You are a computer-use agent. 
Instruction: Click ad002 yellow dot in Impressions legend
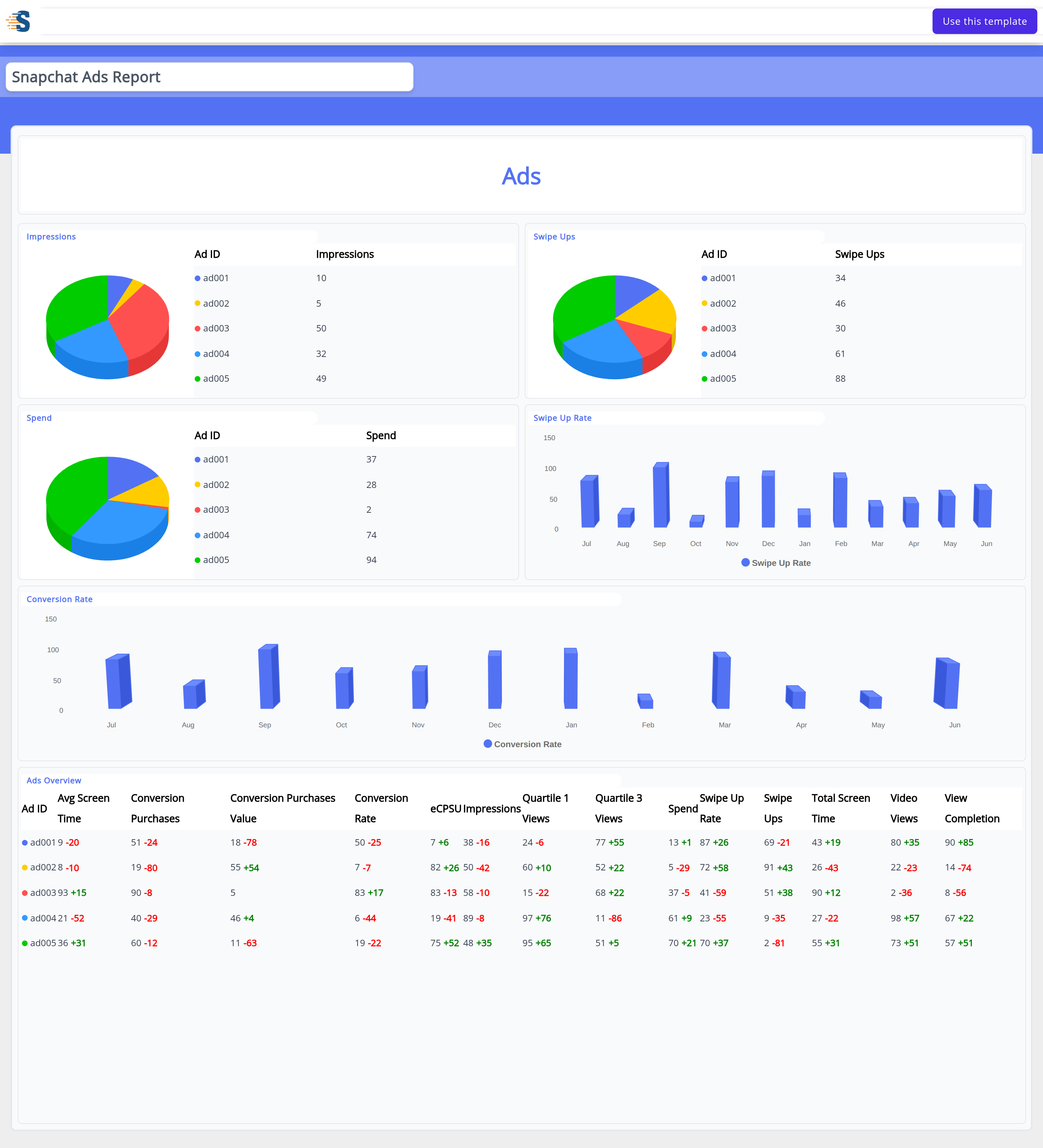coord(198,303)
